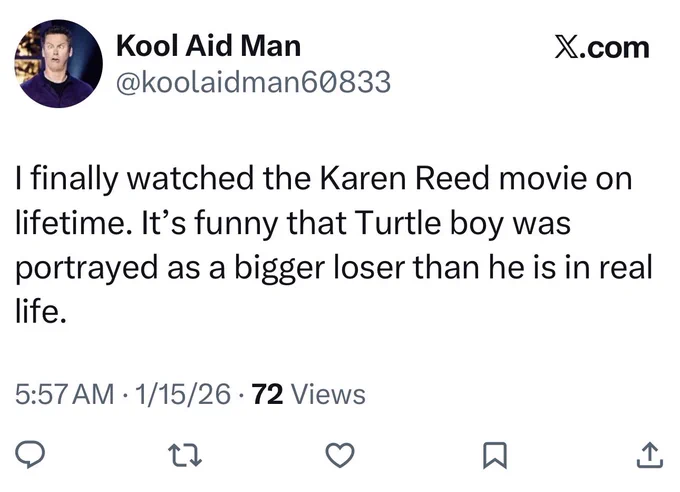Select the 1/15/26 date

(183, 394)
